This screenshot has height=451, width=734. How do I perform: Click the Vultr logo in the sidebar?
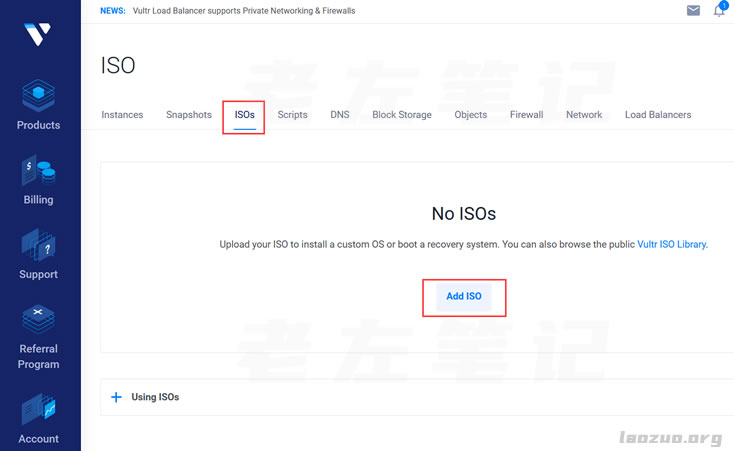click(37, 34)
